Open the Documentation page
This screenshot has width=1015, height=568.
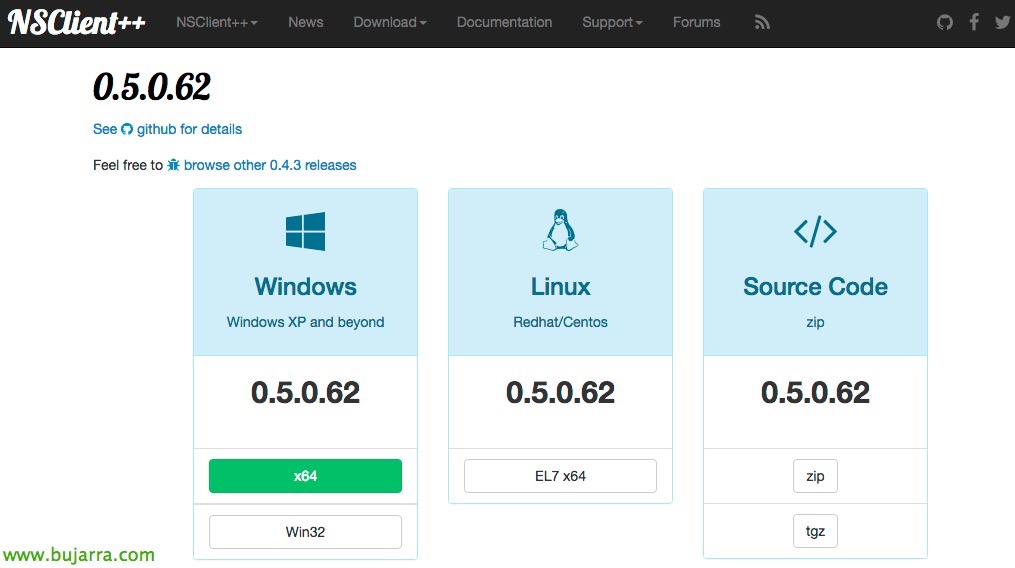click(504, 22)
